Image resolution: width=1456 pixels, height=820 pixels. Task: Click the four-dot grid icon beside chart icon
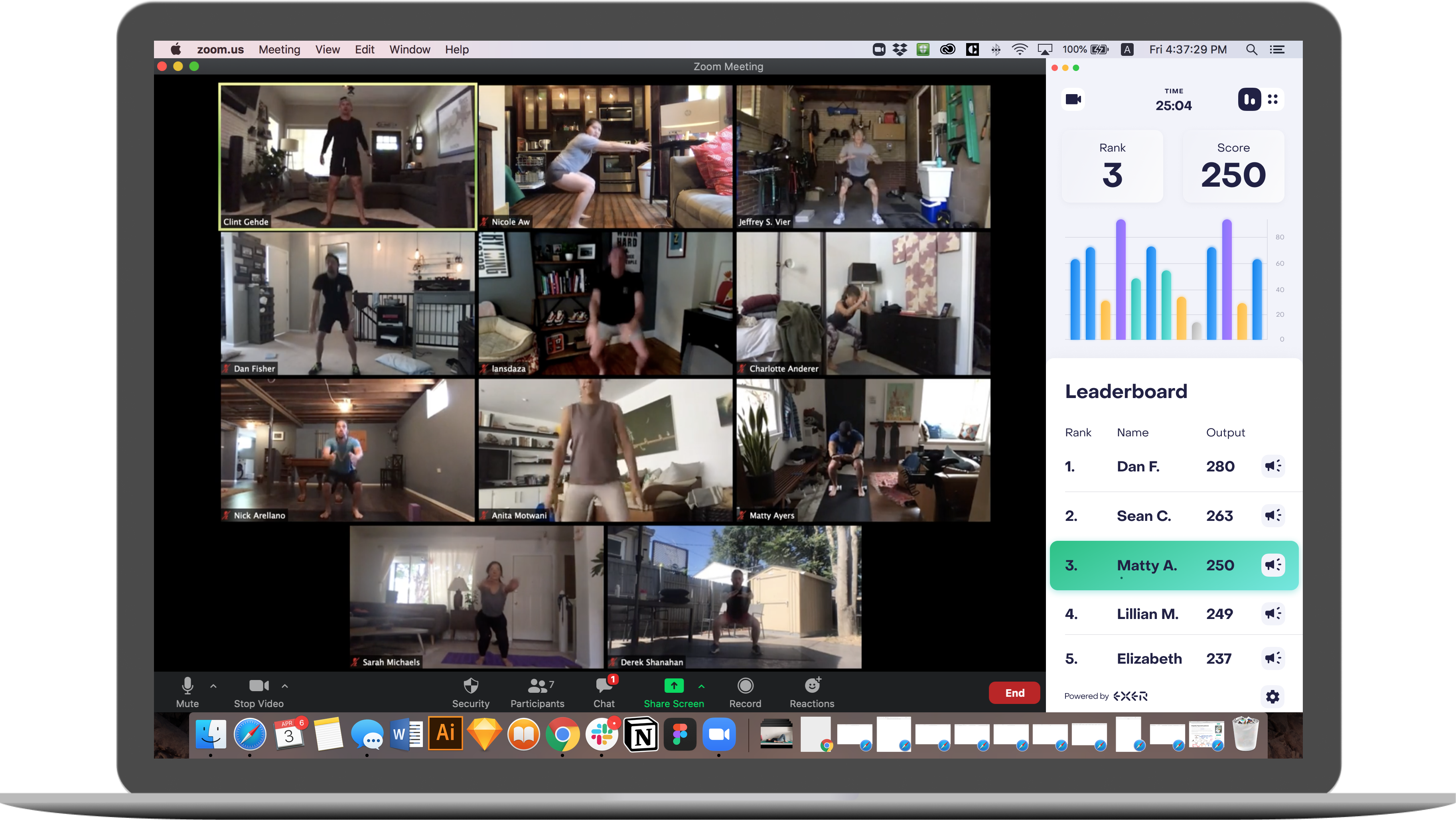[1272, 99]
